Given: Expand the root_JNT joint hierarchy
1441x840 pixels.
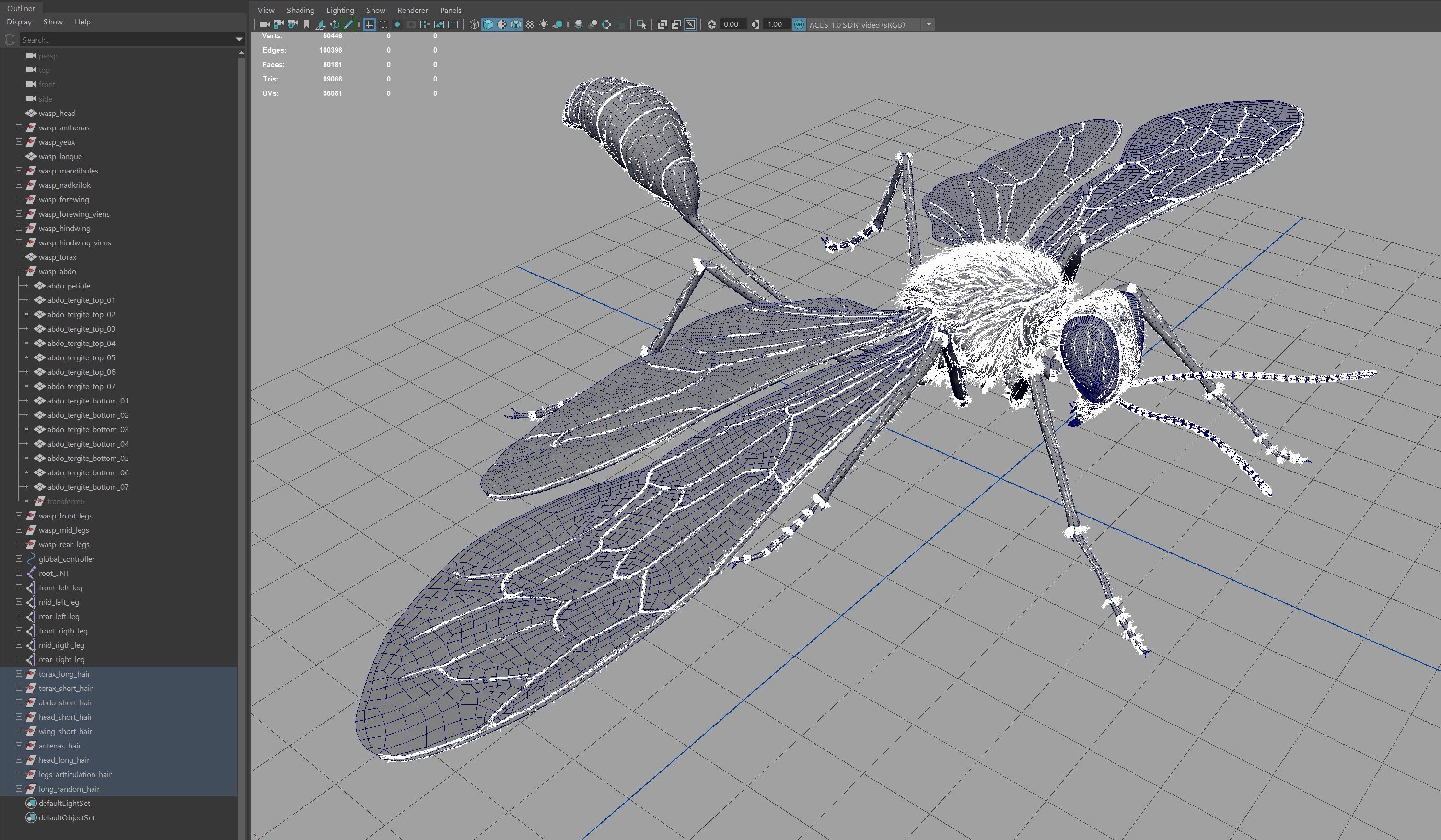Looking at the screenshot, I should click(19, 573).
